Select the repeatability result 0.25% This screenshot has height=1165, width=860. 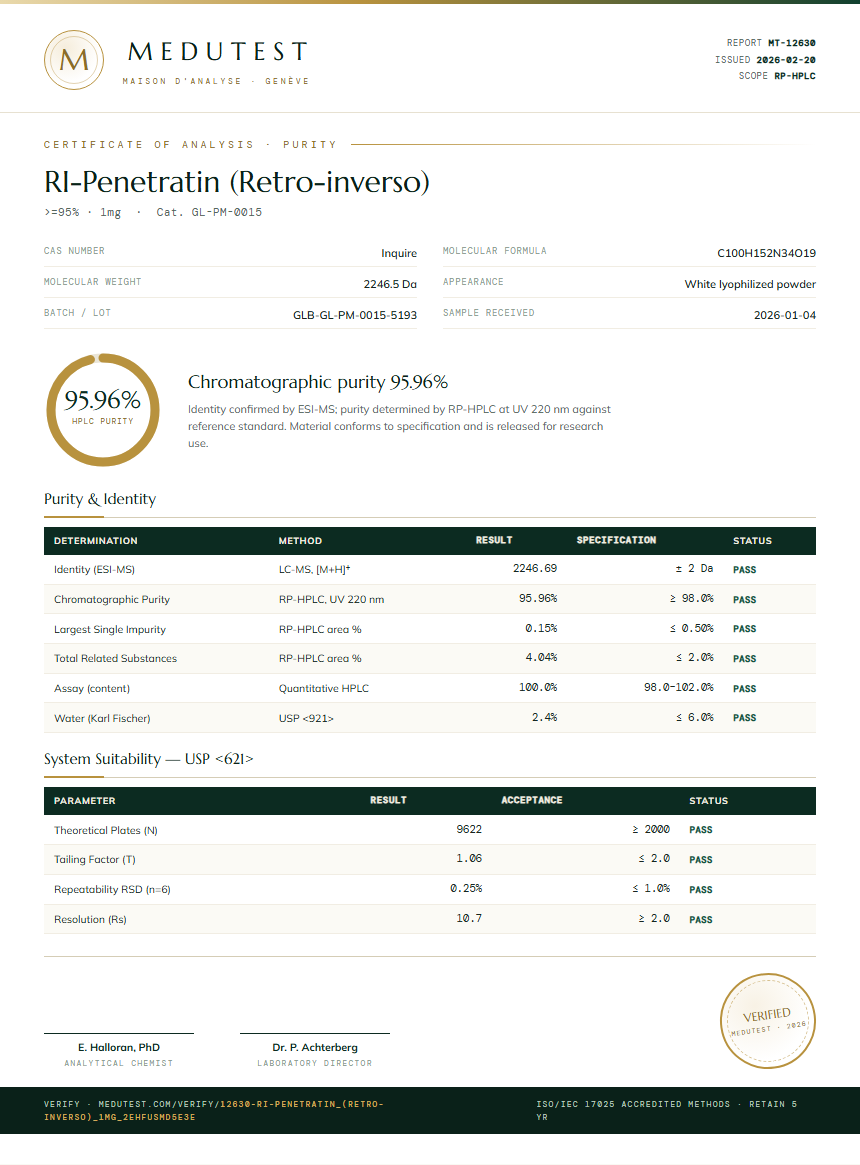[x=466, y=889]
